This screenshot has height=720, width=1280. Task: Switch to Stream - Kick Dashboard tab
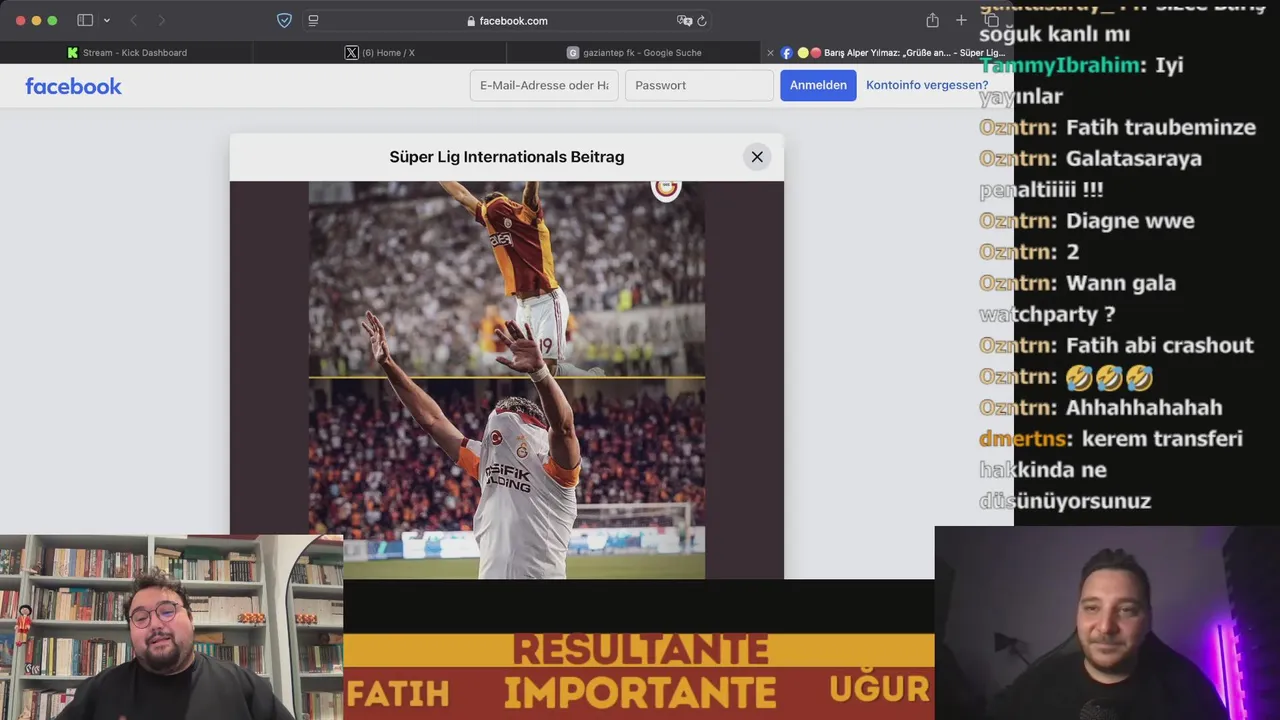pos(127,52)
